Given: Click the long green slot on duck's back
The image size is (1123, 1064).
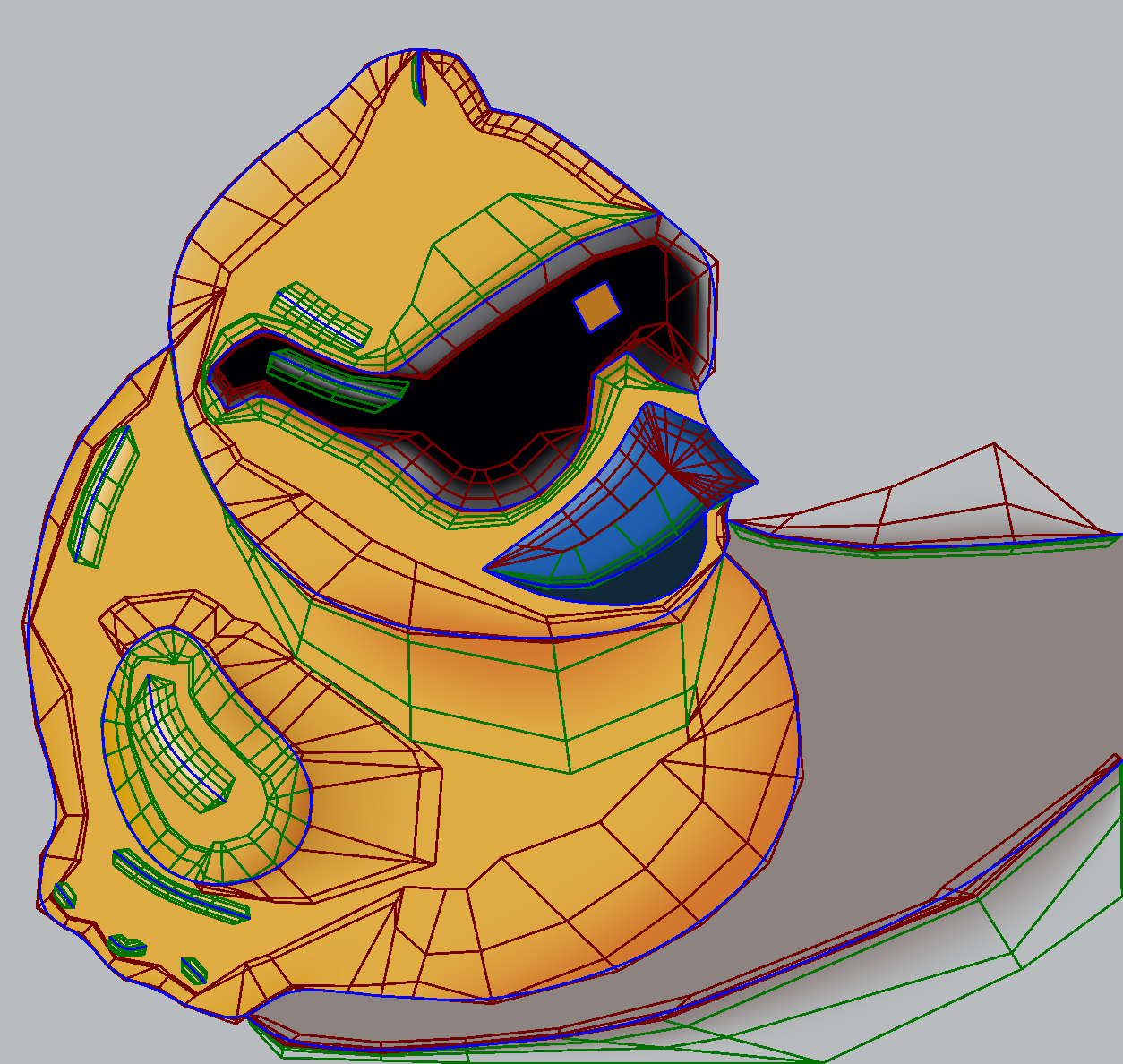Looking at the screenshot, I should (x=103, y=497).
